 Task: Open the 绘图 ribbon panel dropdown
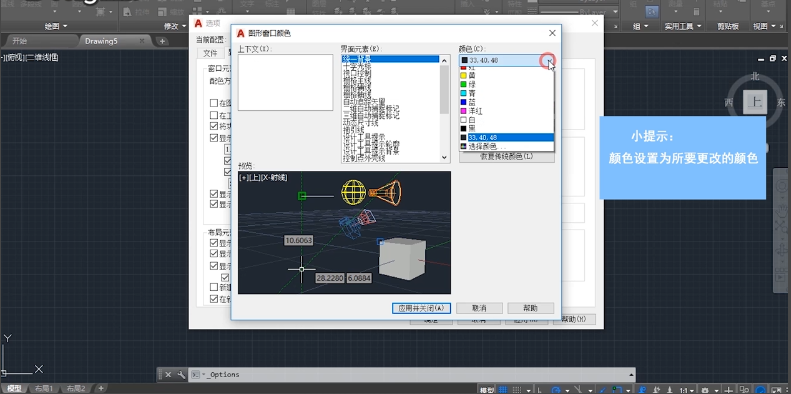(x=56, y=26)
